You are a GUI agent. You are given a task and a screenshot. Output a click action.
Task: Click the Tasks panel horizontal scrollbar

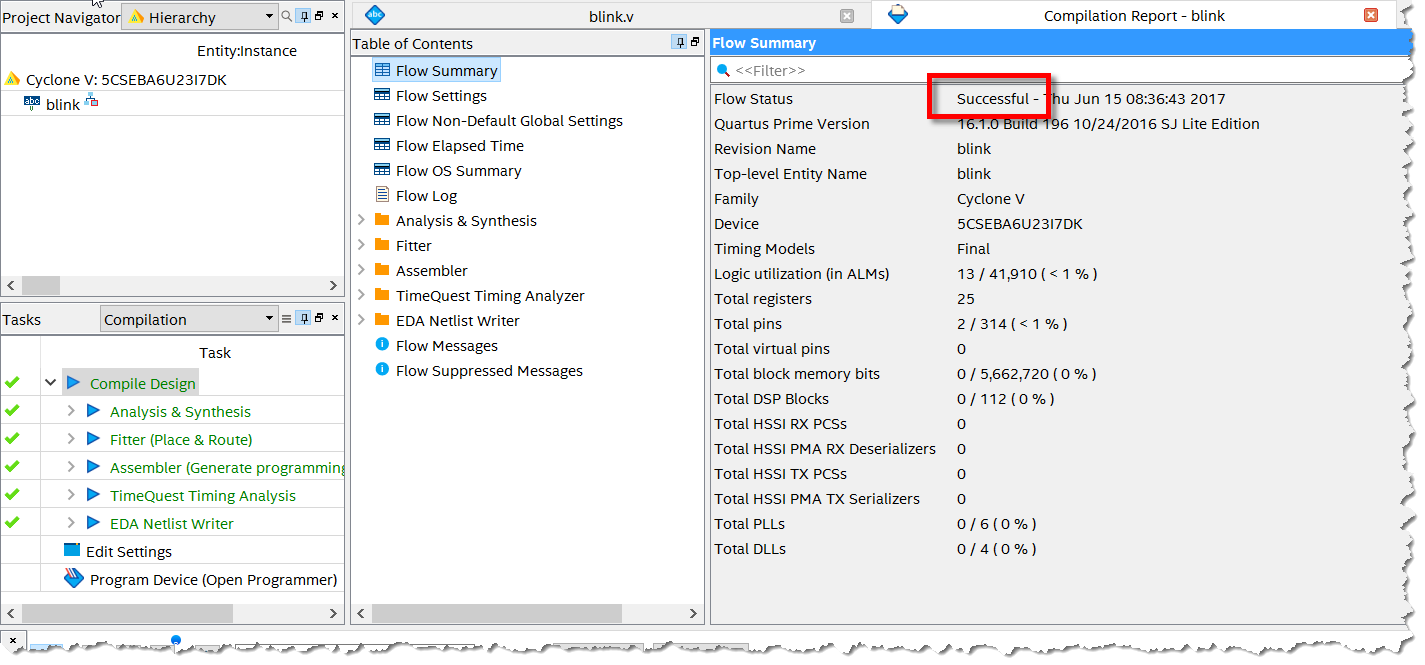[172, 613]
